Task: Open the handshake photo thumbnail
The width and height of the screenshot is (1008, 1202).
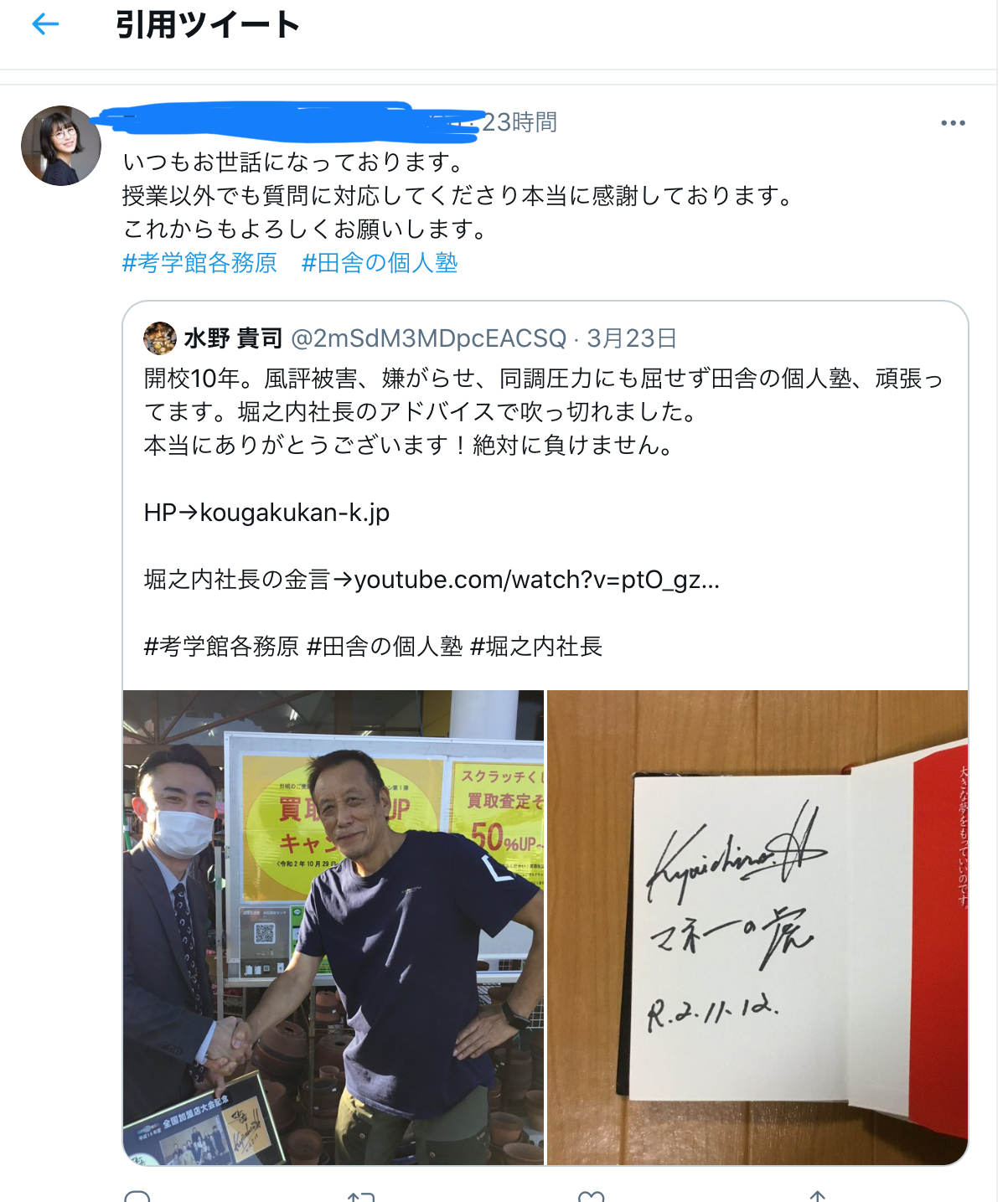Action: [333, 927]
